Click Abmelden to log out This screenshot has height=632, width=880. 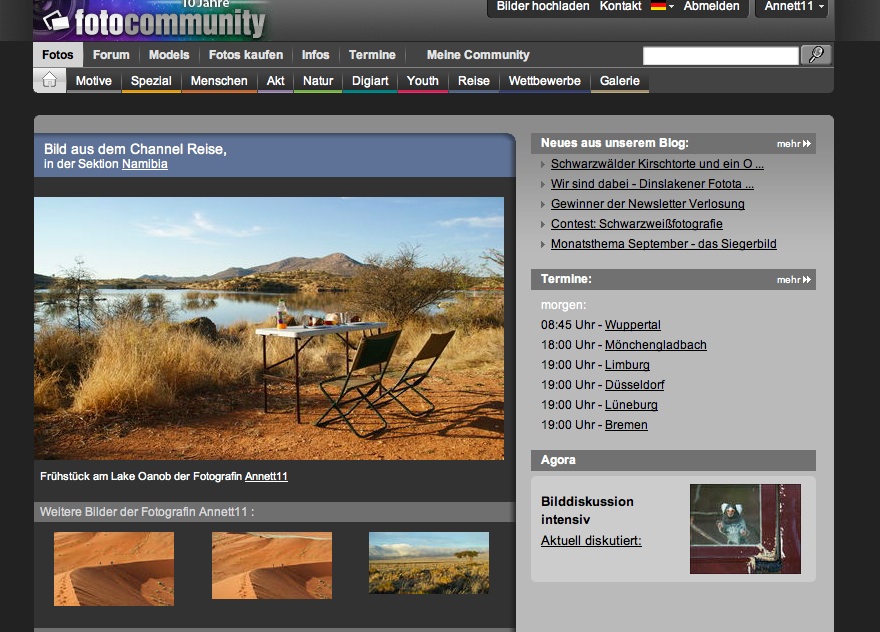711,6
